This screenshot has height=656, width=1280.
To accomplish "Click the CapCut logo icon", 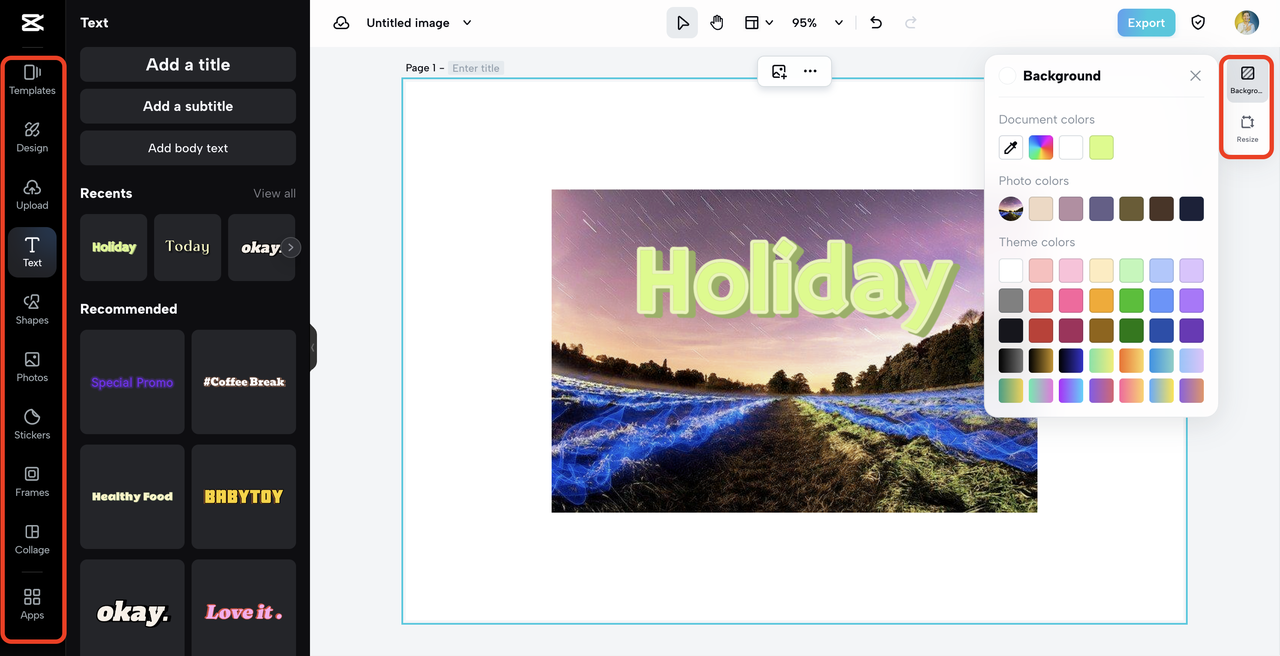I will pyautogui.click(x=32, y=23).
